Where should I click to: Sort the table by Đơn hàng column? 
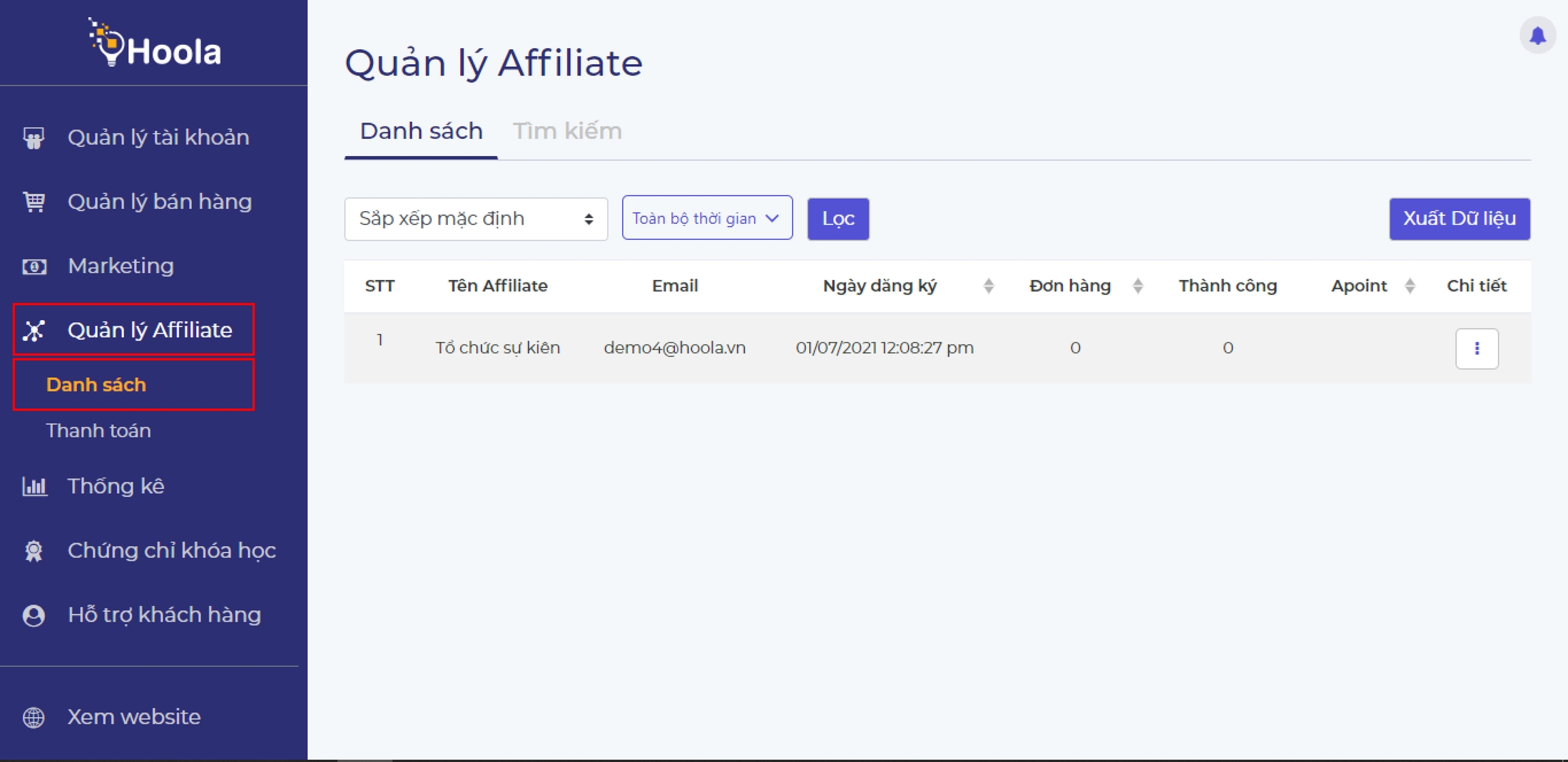click(1137, 286)
